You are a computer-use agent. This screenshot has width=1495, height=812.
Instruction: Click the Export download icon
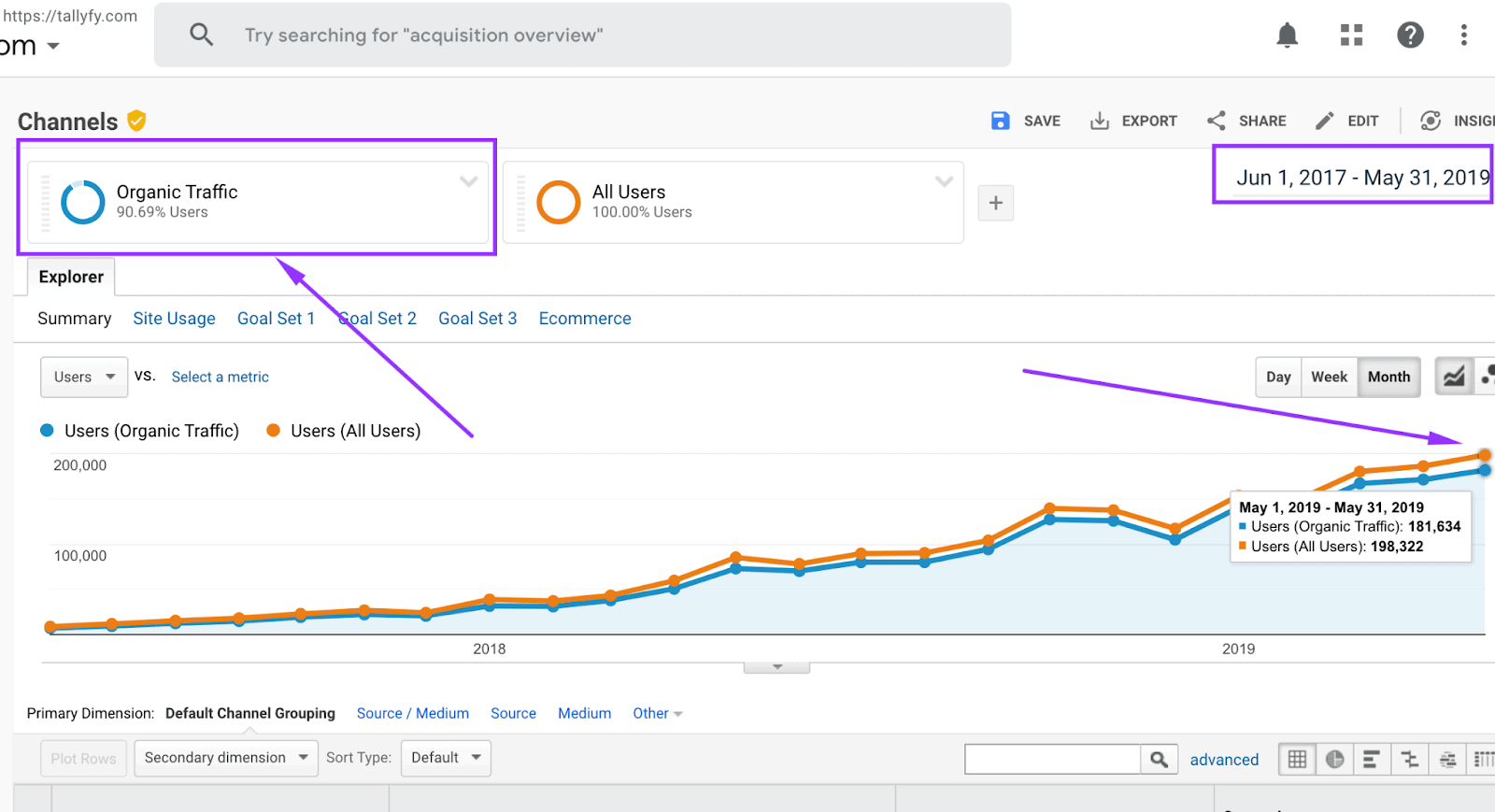pyautogui.click(x=1100, y=121)
